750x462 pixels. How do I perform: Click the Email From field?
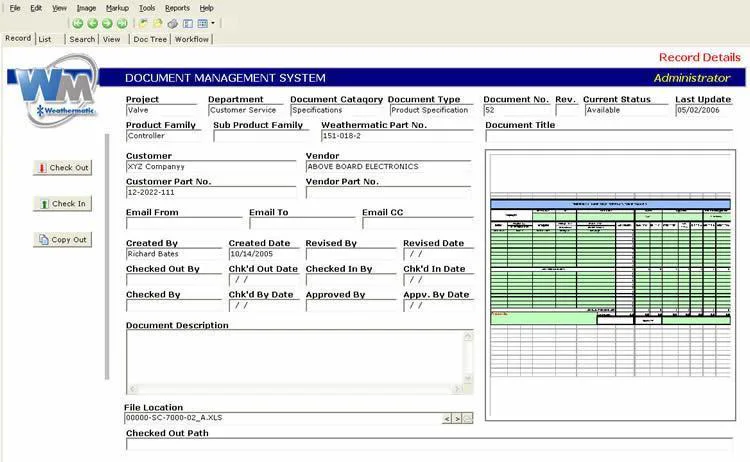(x=184, y=223)
